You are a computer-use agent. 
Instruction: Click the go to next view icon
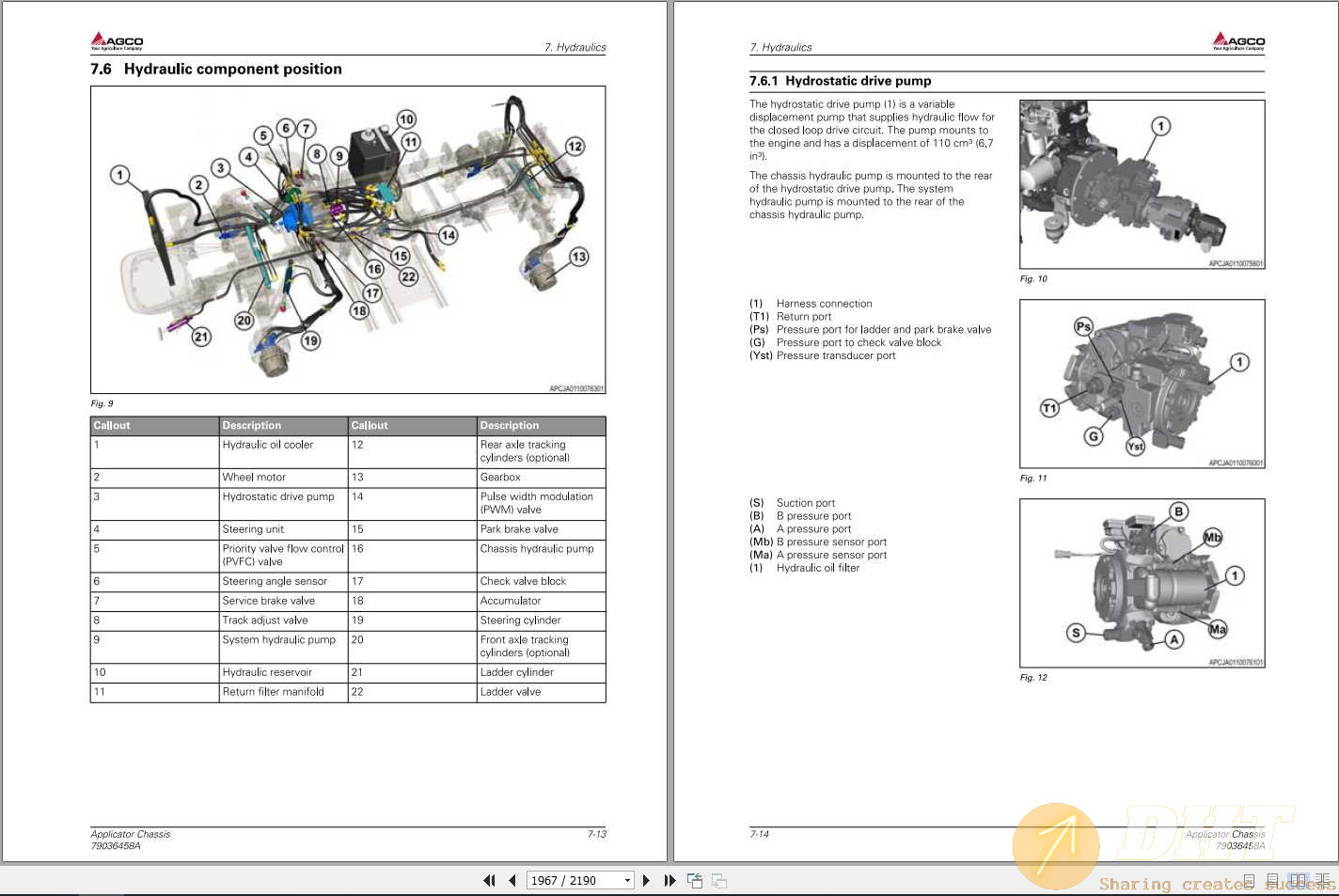point(719,880)
